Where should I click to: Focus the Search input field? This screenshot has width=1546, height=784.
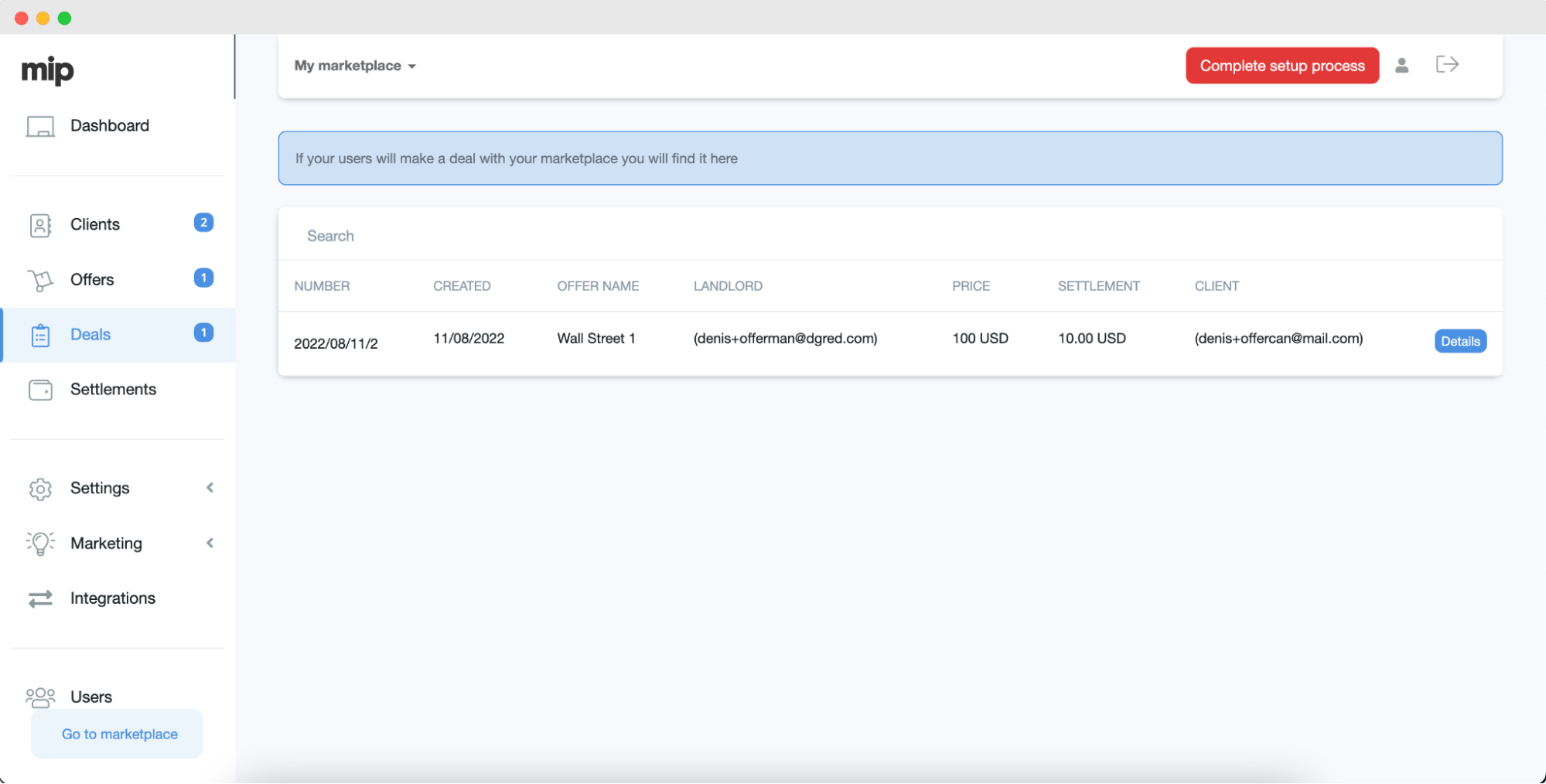[x=889, y=236]
